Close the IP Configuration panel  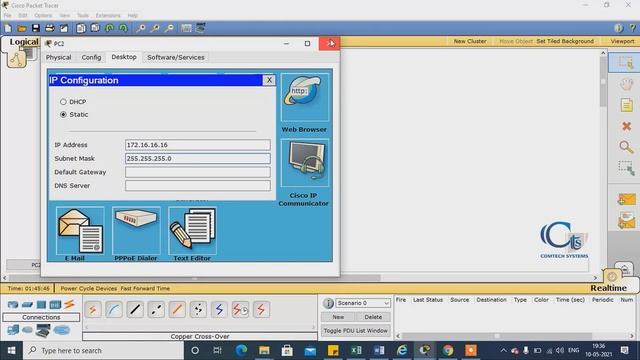coord(269,80)
